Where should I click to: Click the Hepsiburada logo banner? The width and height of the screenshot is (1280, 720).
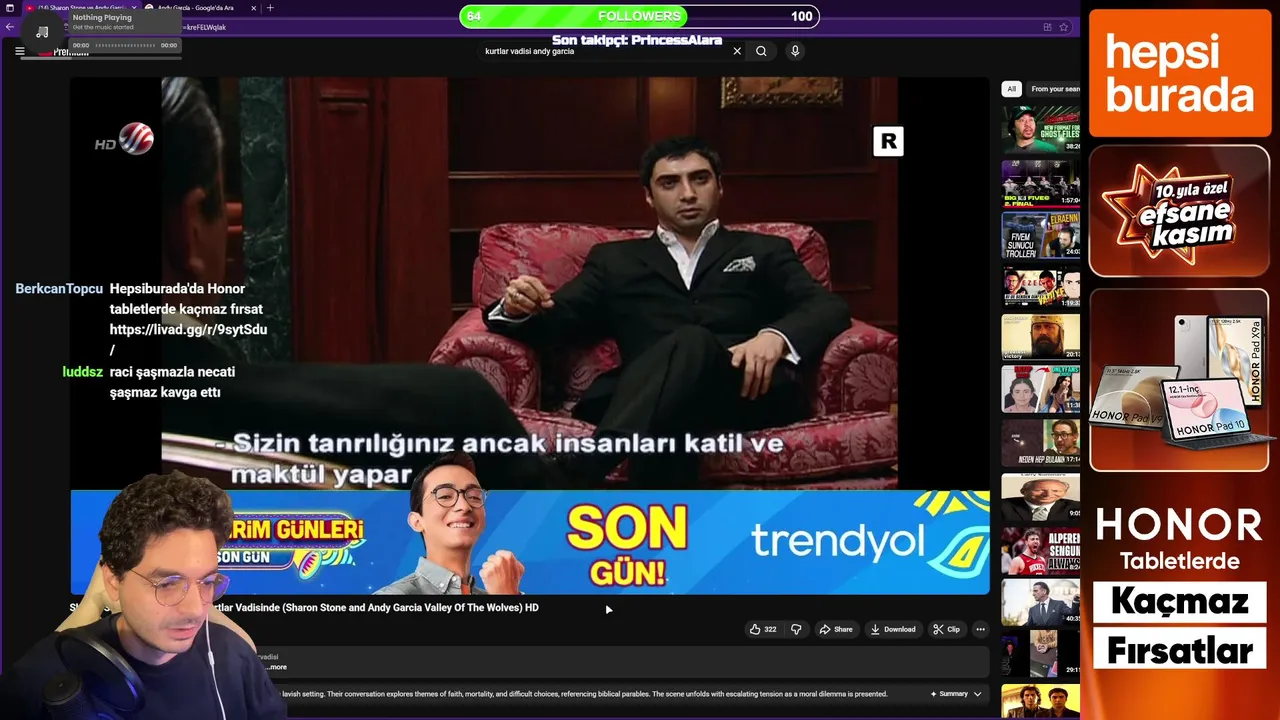coord(1180,73)
